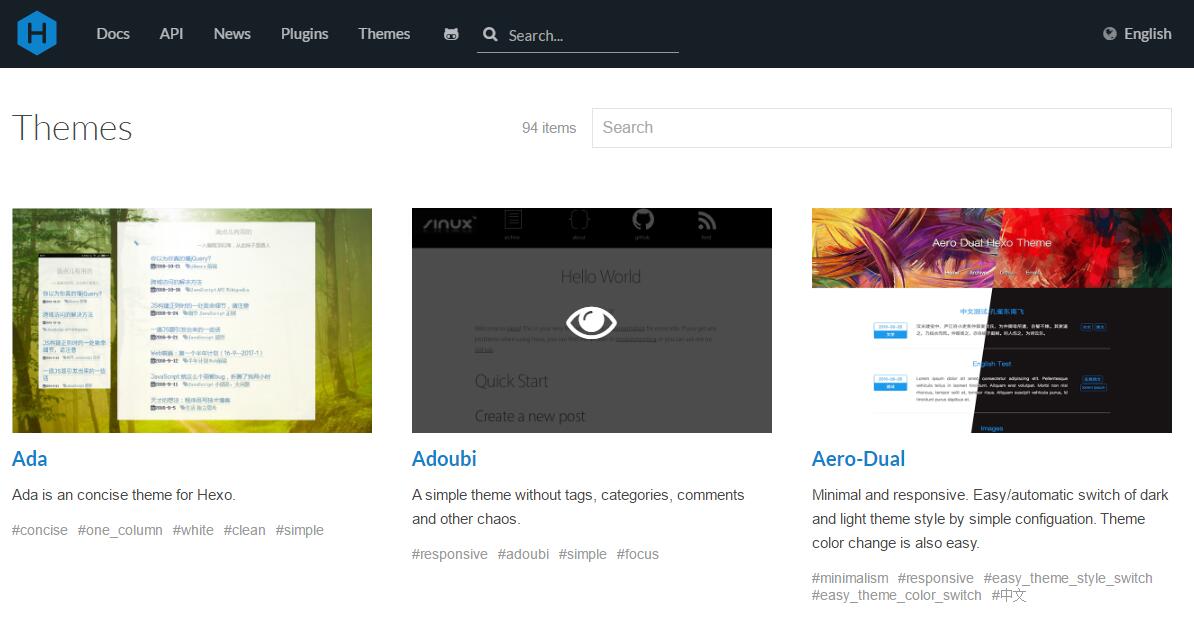
Task: Click the Ada theme title link
Action: coord(30,459)
